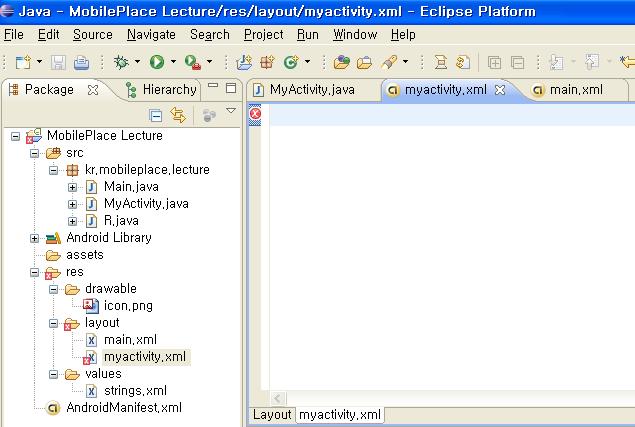Open the Package Explorer view menu triangle
The width and height of the screenshot is (635, 427).
pos(231,111)
